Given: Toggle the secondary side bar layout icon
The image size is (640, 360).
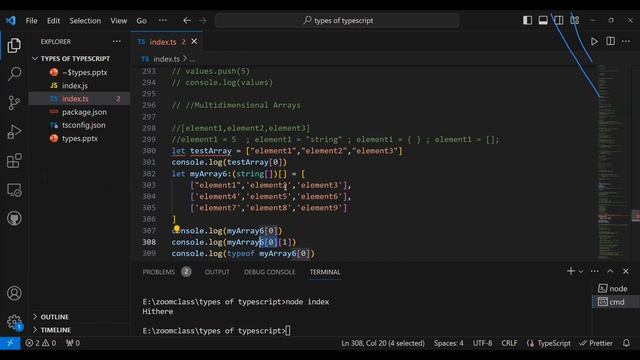Looking at the screenshot, I should [559, 20].
